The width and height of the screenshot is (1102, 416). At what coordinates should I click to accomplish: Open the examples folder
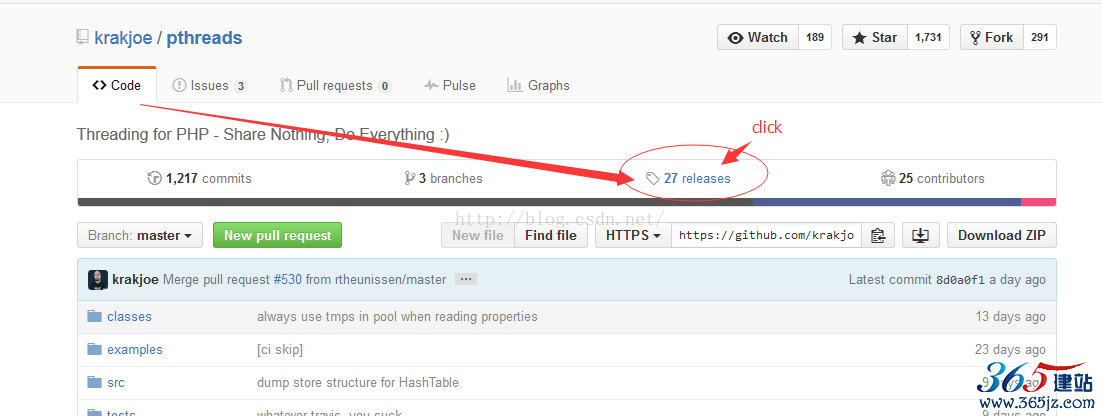tap(135, 349)
